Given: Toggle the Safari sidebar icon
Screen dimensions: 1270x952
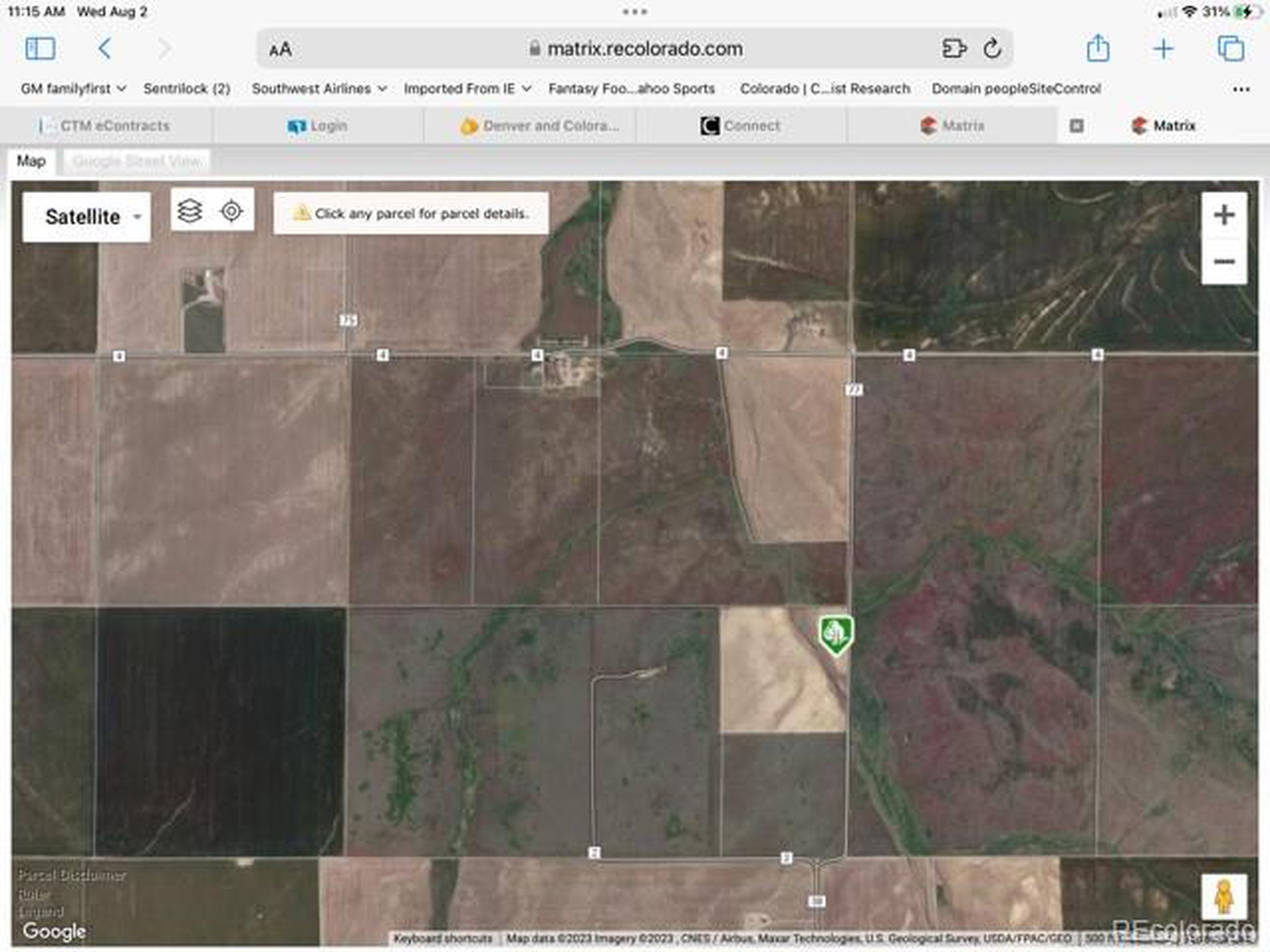Looking at the screenshot, I should click(40, 49).
